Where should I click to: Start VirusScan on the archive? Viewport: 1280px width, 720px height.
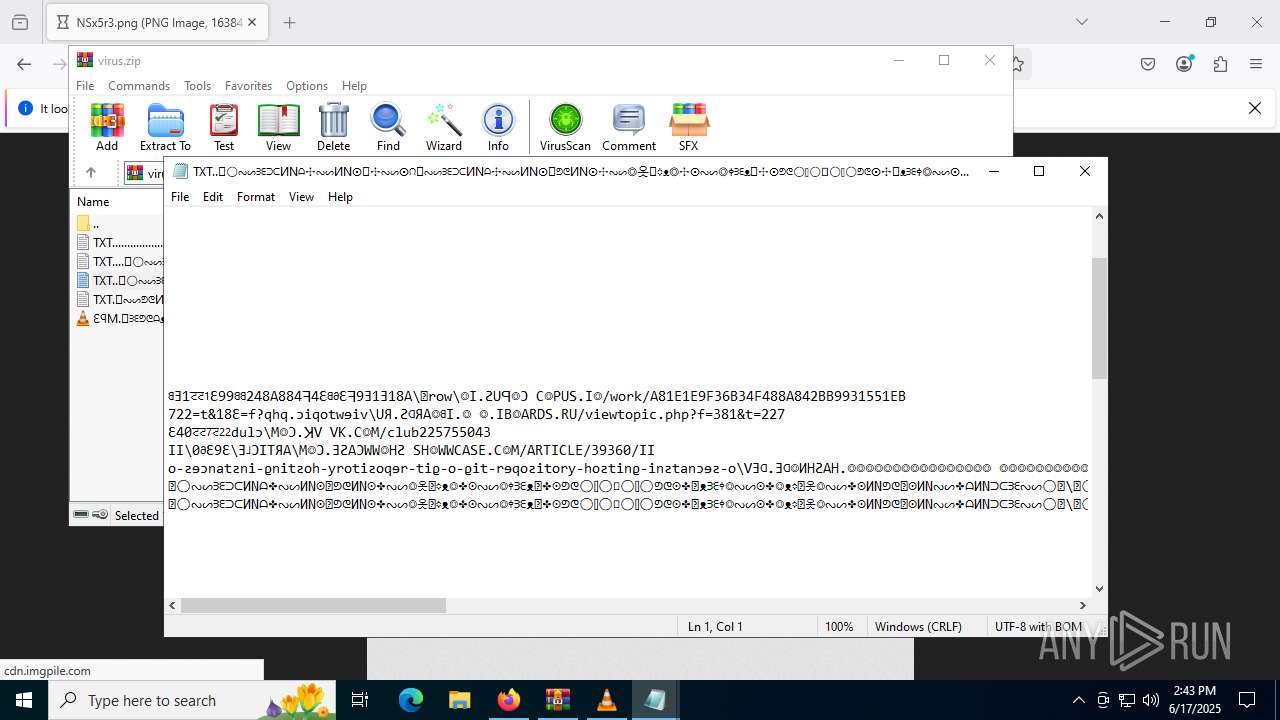565,127
